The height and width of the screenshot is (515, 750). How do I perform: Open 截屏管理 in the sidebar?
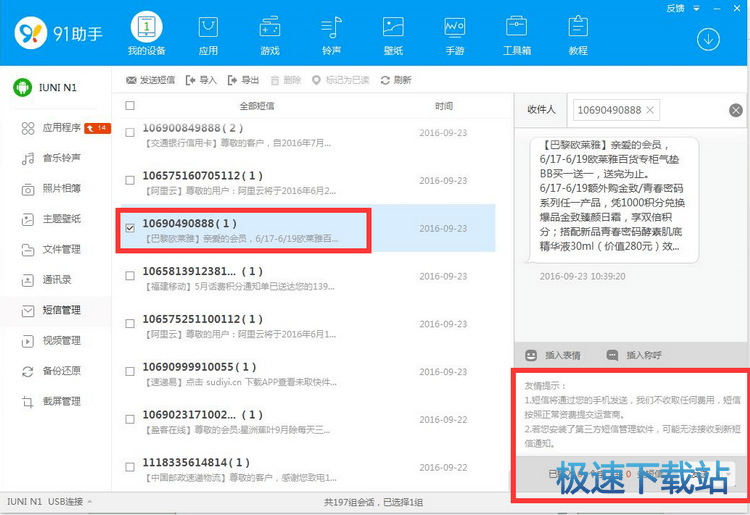click(x=51, y=402)
